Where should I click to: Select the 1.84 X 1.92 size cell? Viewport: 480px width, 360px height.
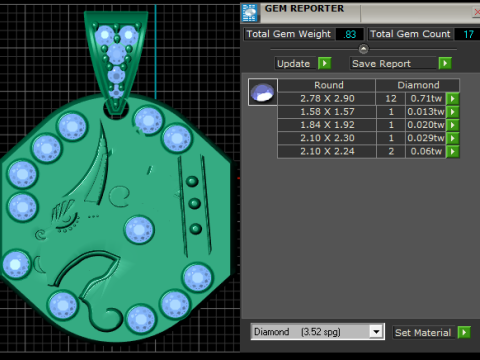[326, 125]
